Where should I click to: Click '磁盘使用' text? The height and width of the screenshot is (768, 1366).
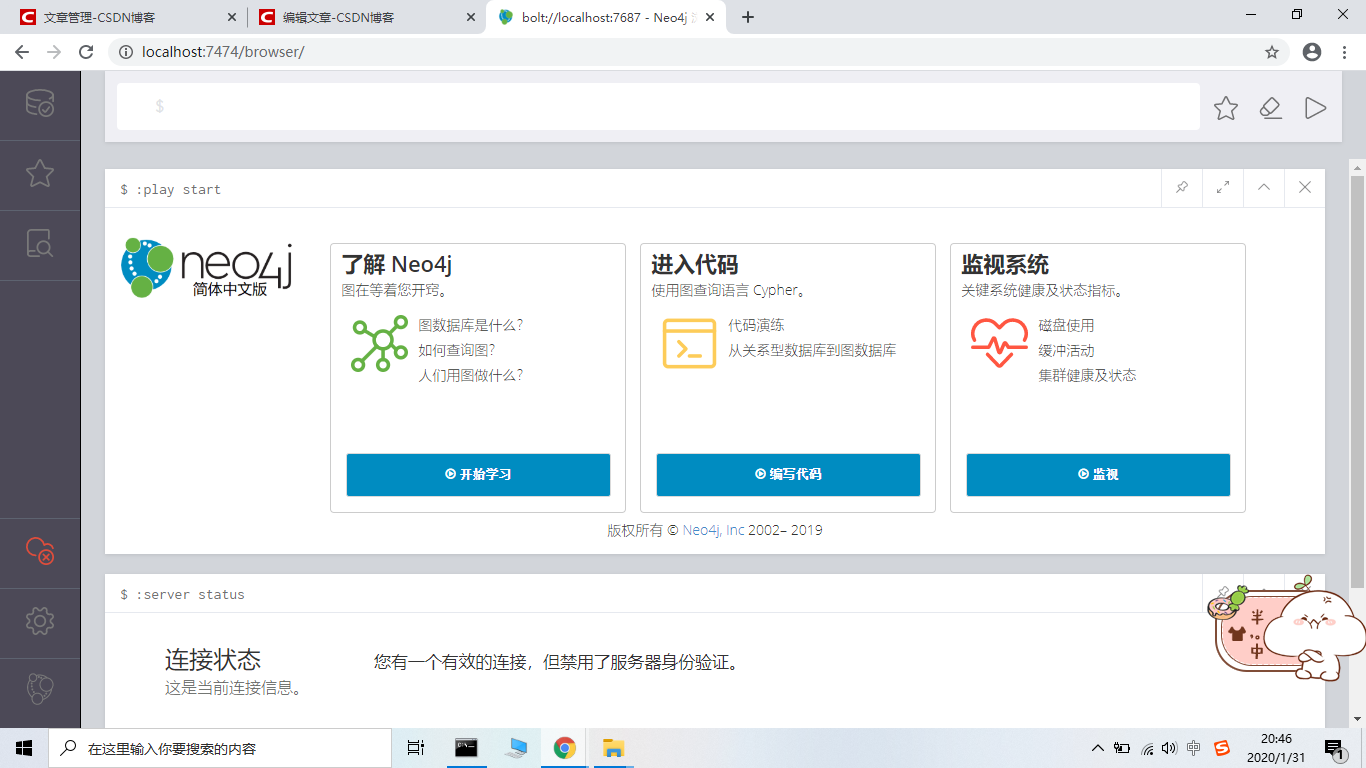(x=1066, y=325)
